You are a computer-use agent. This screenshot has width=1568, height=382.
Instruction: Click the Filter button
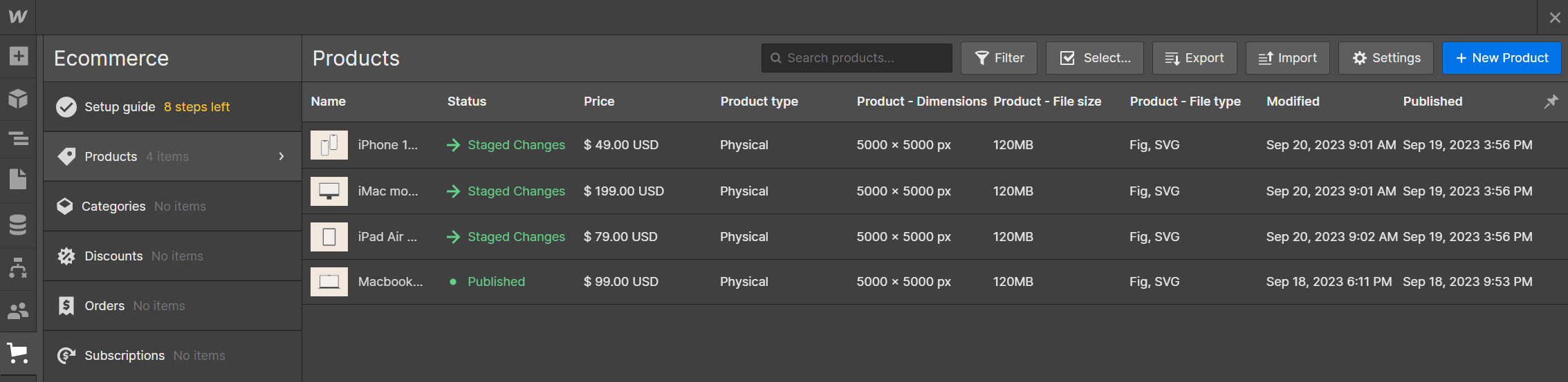(x=999, y=58)
